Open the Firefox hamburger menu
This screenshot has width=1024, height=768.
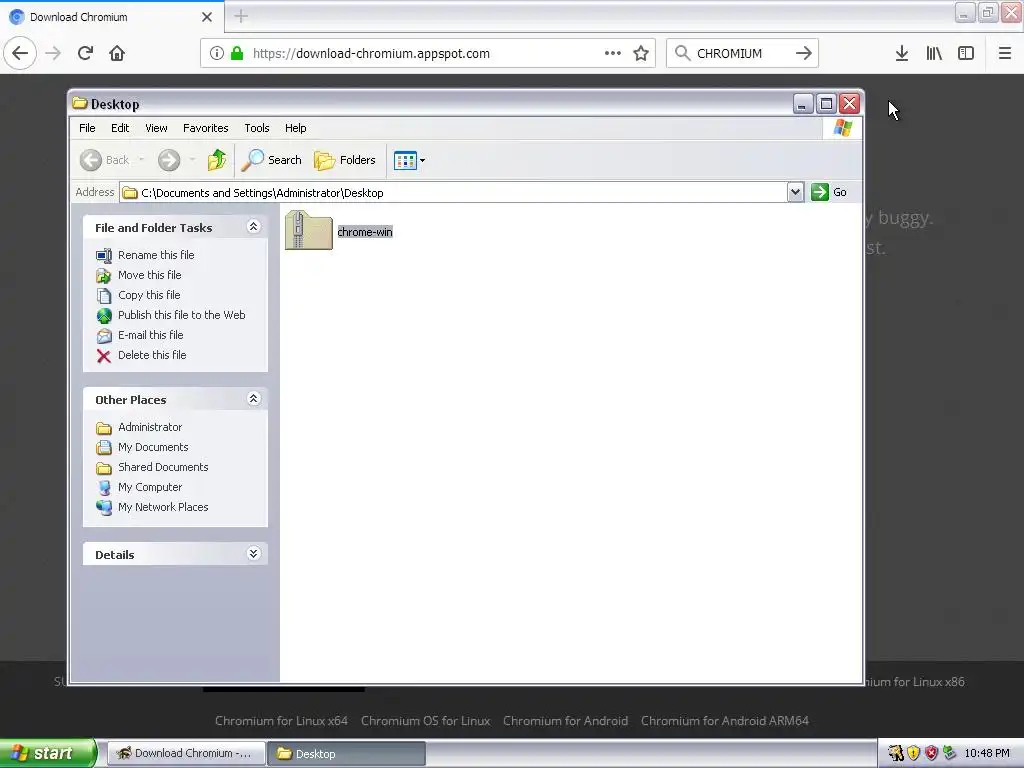pyautogui.click(x=1005, y=53)
